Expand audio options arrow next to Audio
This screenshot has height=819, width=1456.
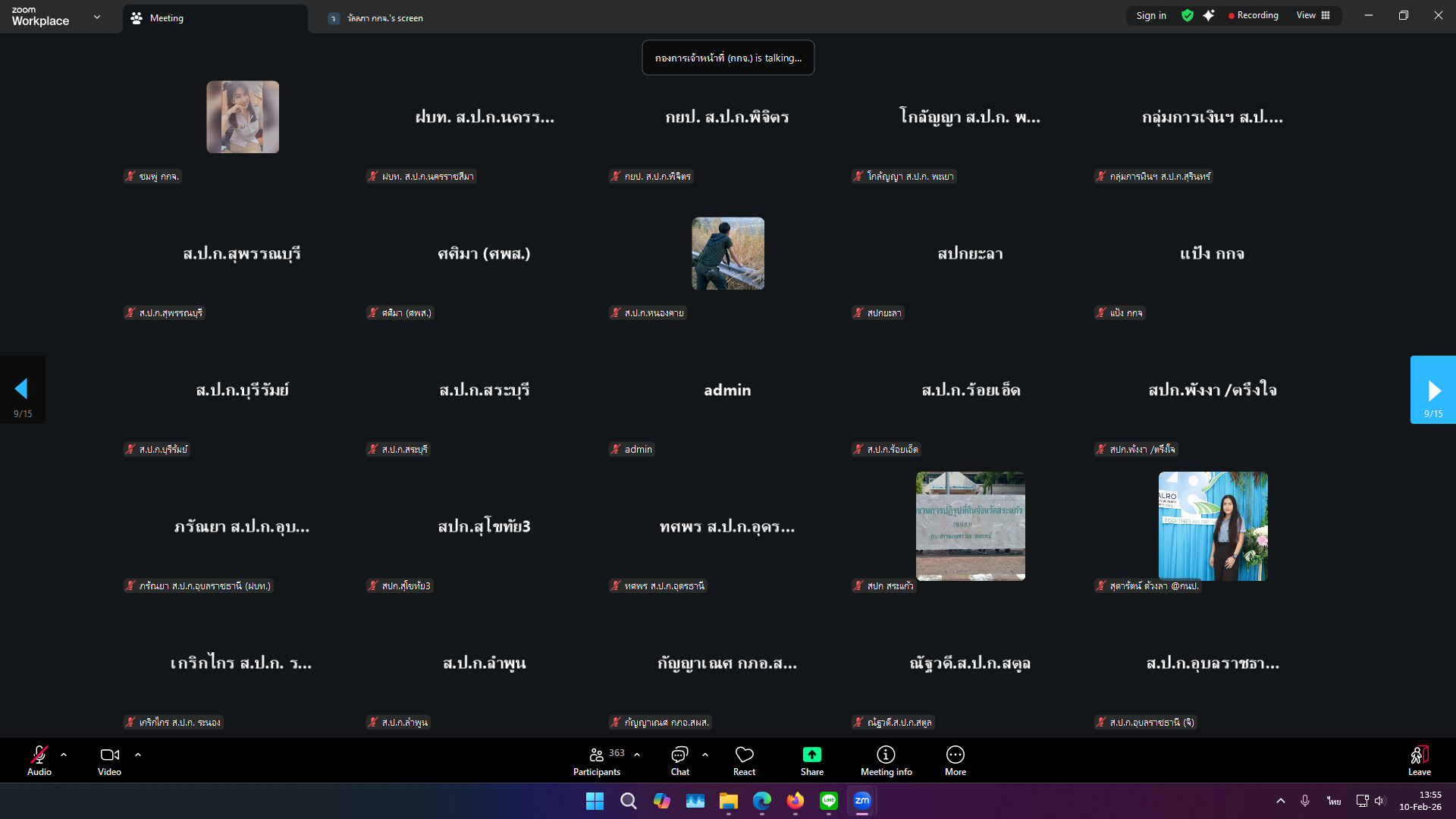[64, 755]
